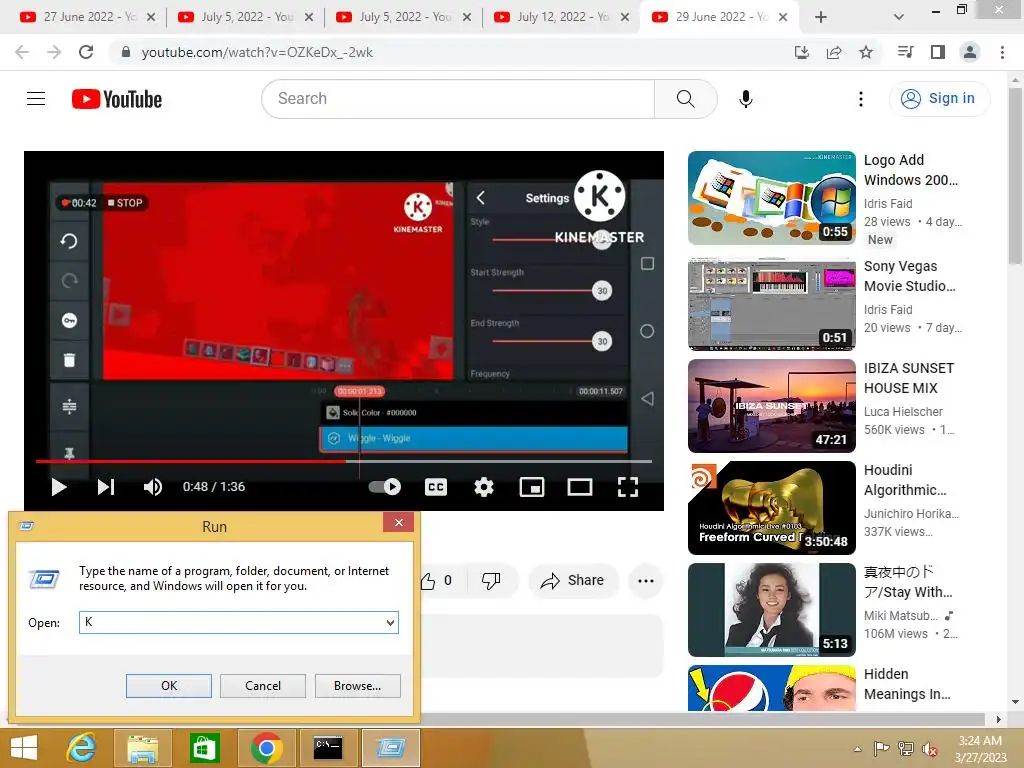Click the share page icon in address bar
Viewport: 1024px width, 768px height.
pos(834,52)
